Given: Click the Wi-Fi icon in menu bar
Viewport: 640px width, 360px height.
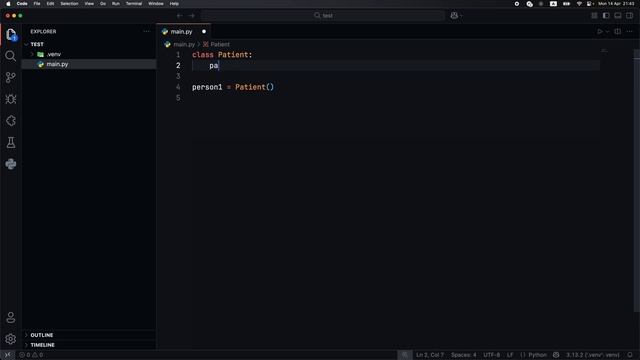Looking at the screenshot, I should point(579,4).
